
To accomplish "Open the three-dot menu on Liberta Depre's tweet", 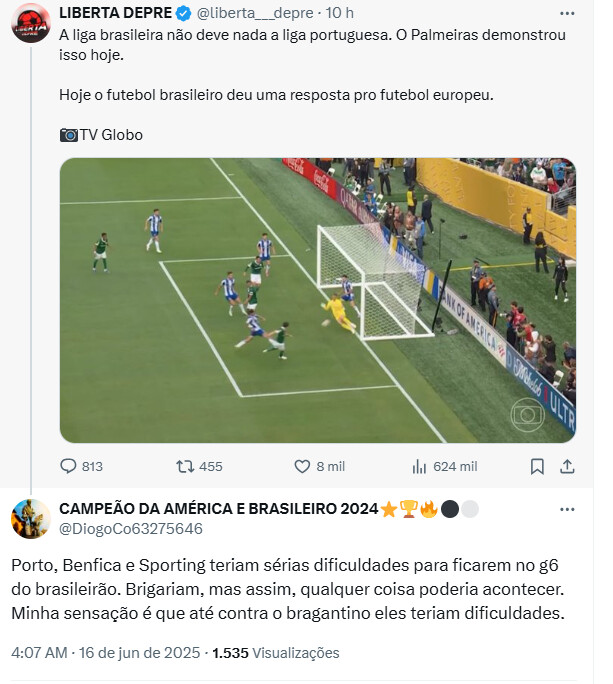I will pyautogui.click(x=567, y=14).
